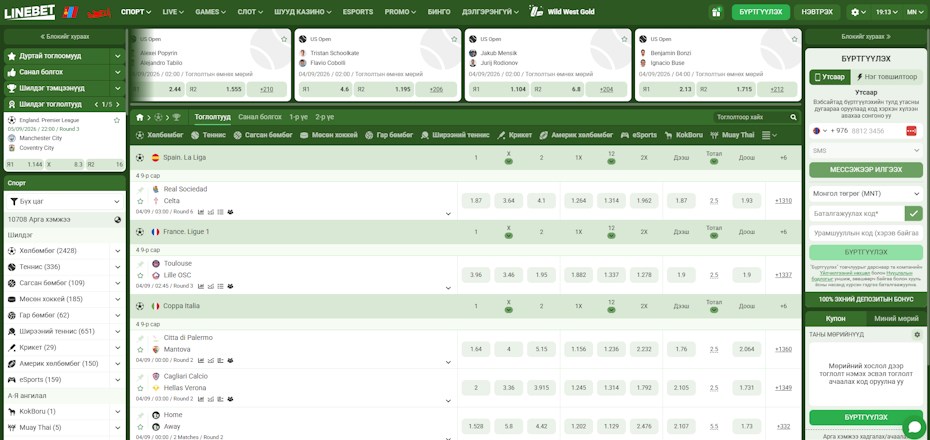Image resolution: width=930 pixels, height=440 pixels.
Task: Confirm code with green checkmark button
Action: pos(913,213)
